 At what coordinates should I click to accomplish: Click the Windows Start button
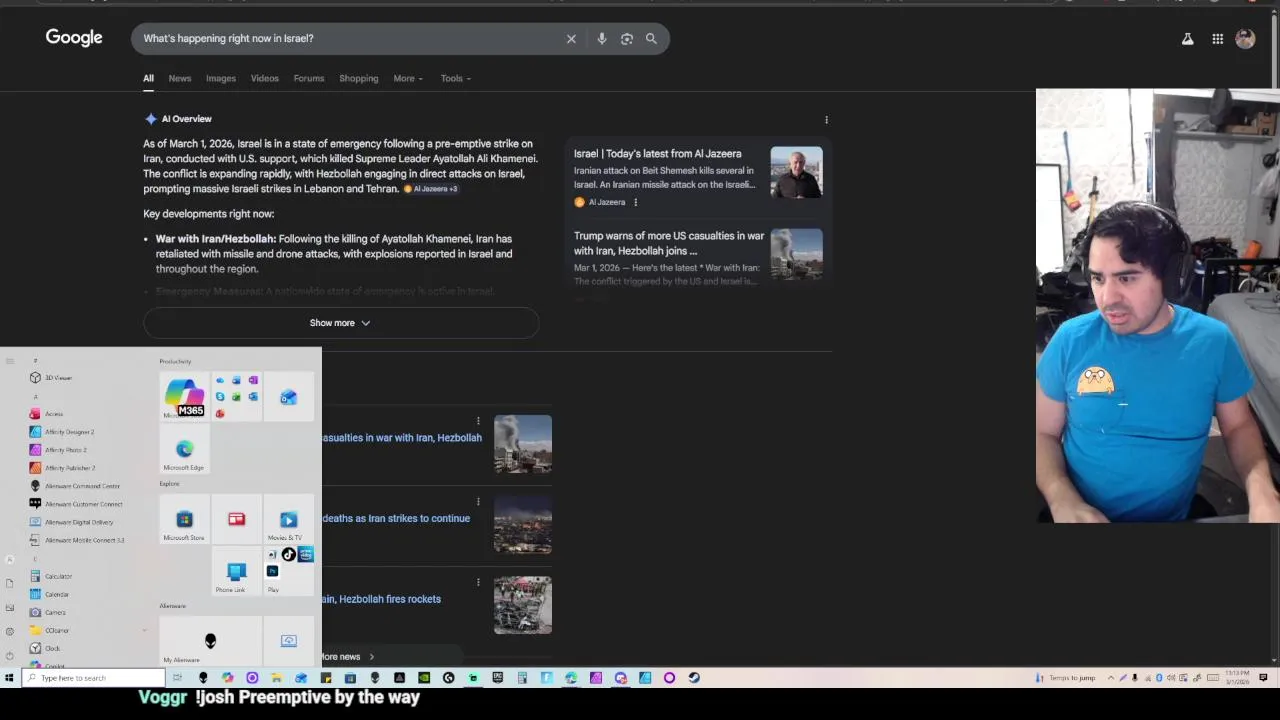[9, 678]
